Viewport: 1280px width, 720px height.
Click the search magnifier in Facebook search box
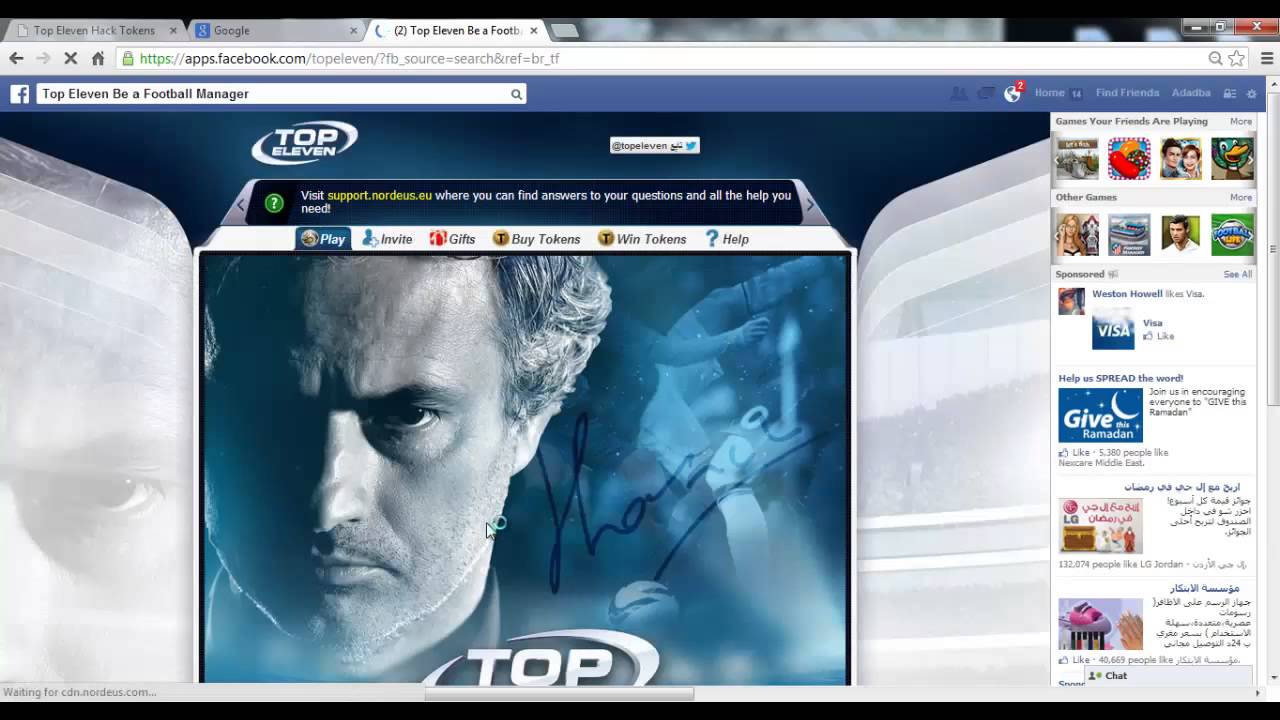pos(516,94)
